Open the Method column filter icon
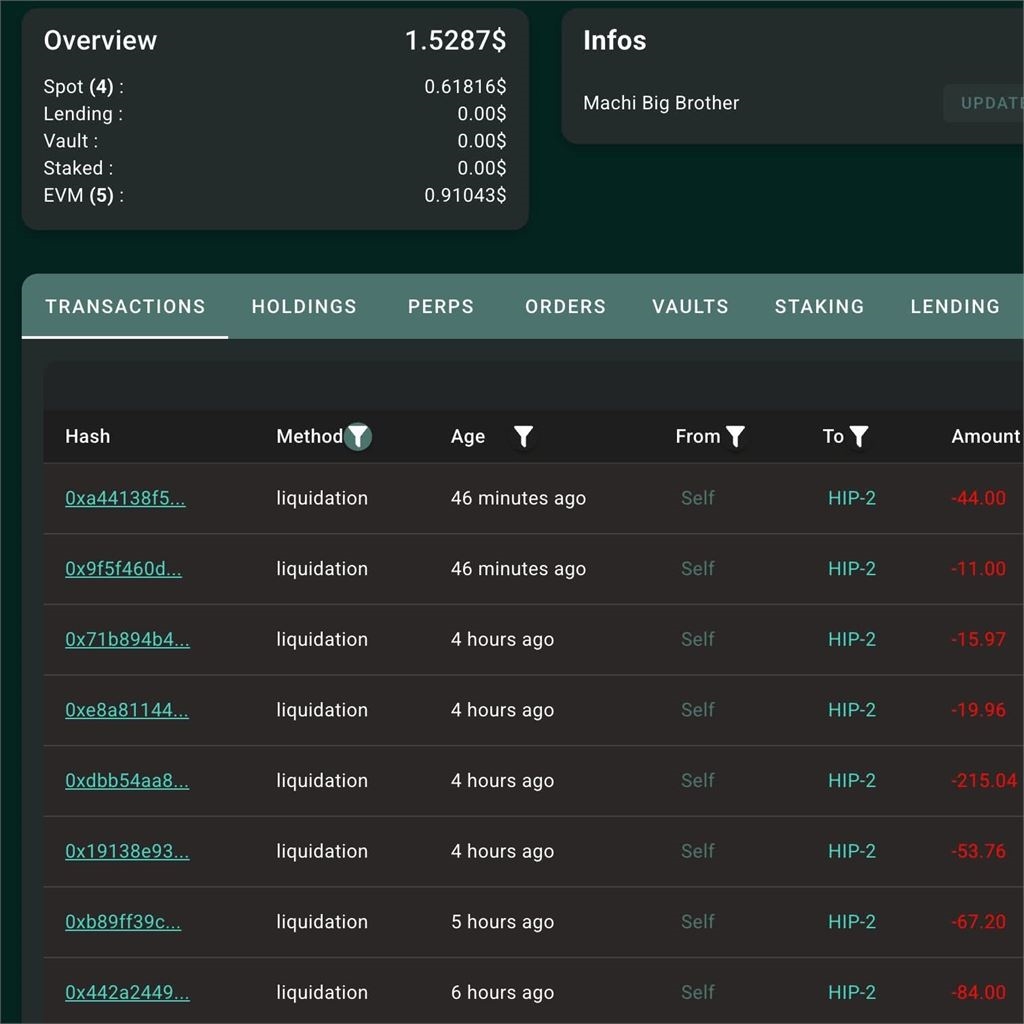 click(x=358, y=436)
